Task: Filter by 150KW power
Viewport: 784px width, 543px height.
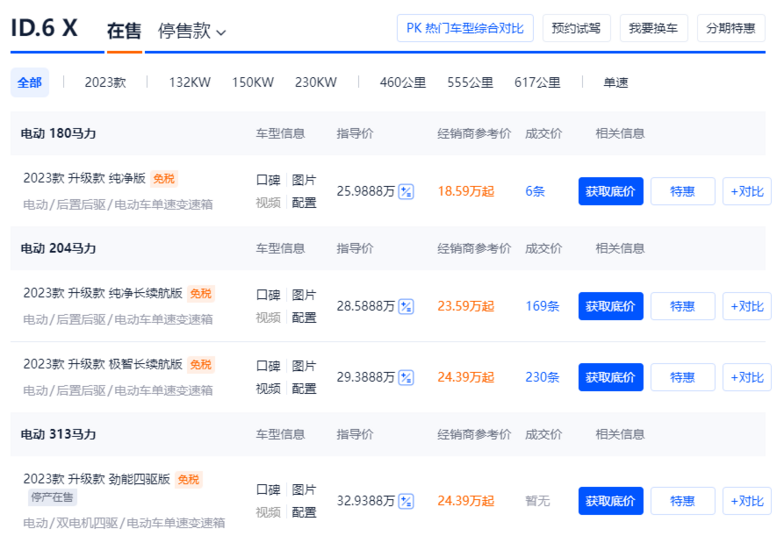Action: [x=253, y=82]
